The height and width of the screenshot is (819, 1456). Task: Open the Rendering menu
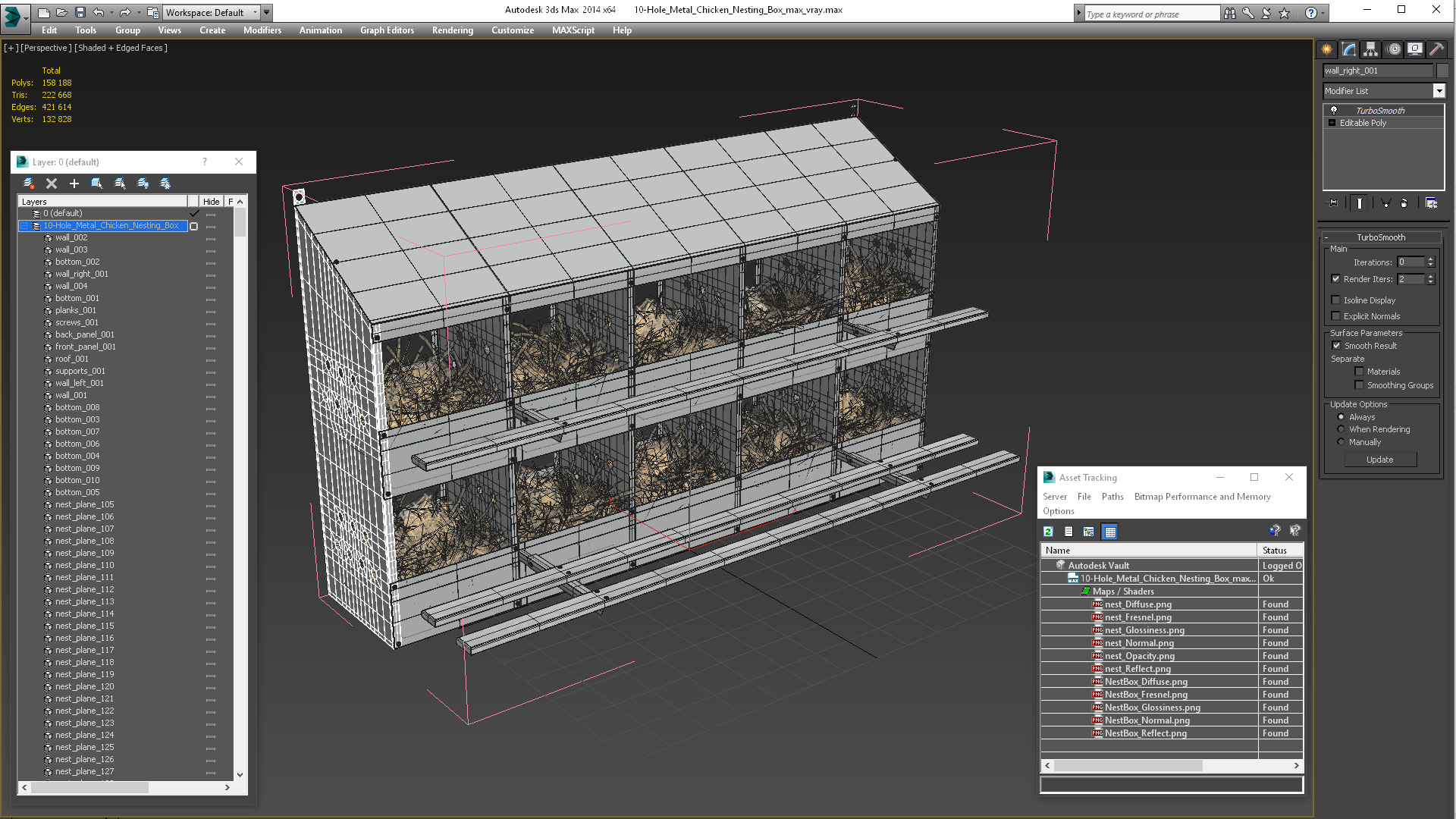click(x=452, y=30)
